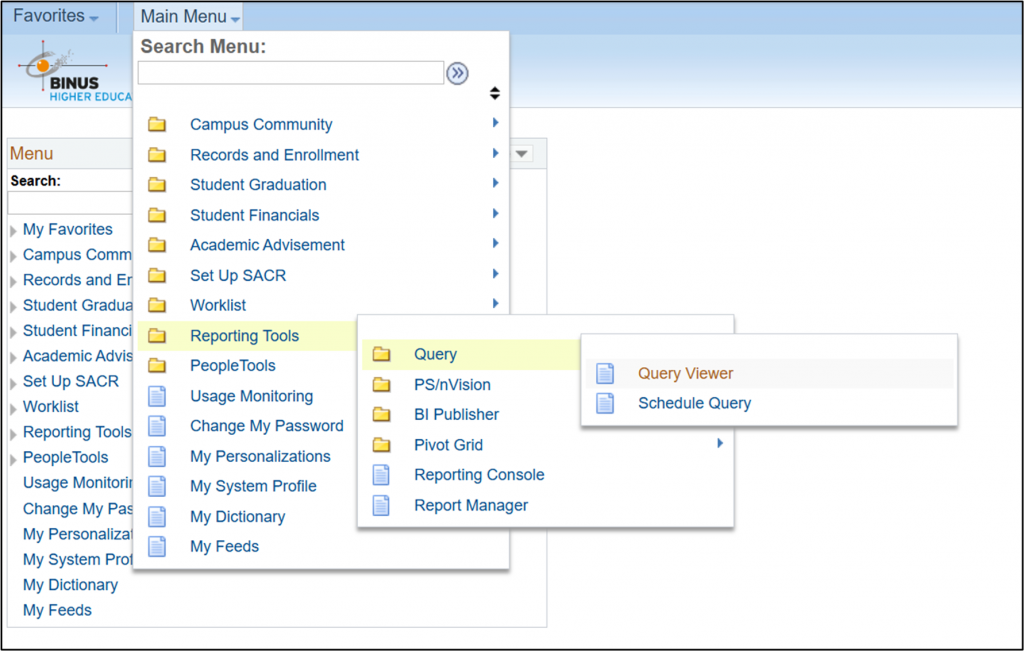This screenshot has width=1024, height=651.
Task: Click the Search Menu text field
Action: 290,73
